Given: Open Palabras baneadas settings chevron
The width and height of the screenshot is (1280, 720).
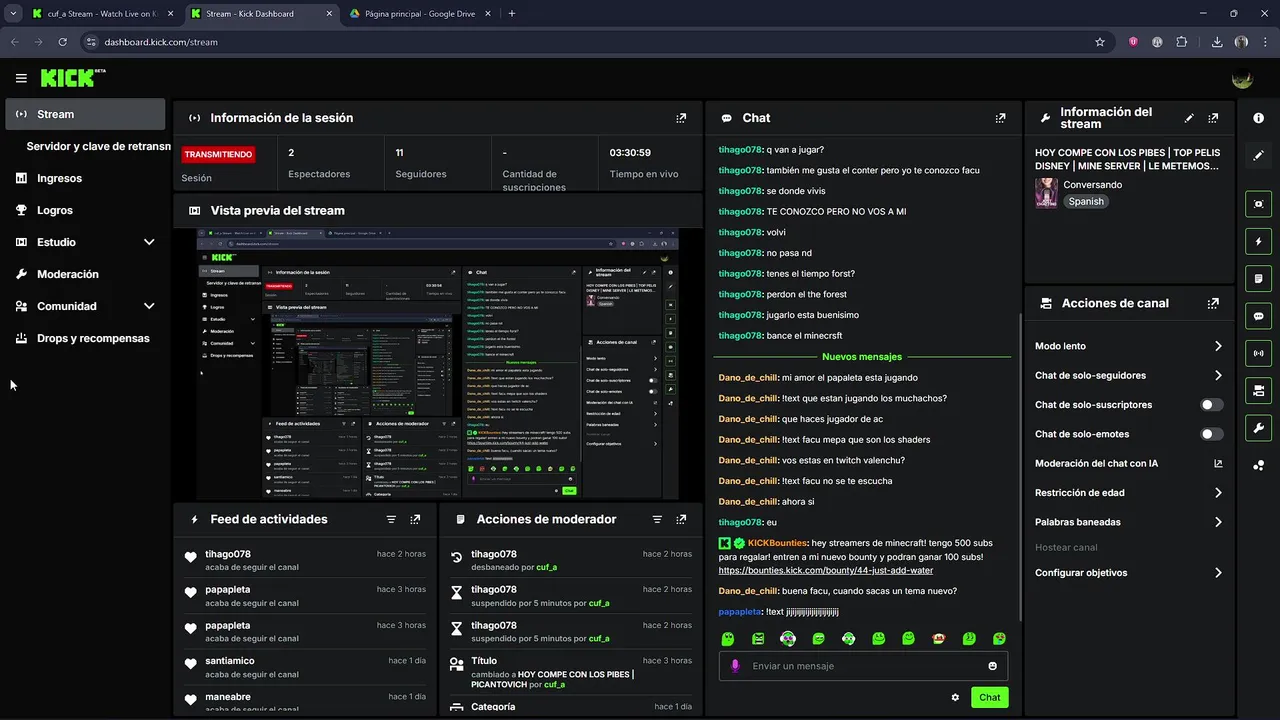Looking at the screenshot, I should pos(1218,522).
